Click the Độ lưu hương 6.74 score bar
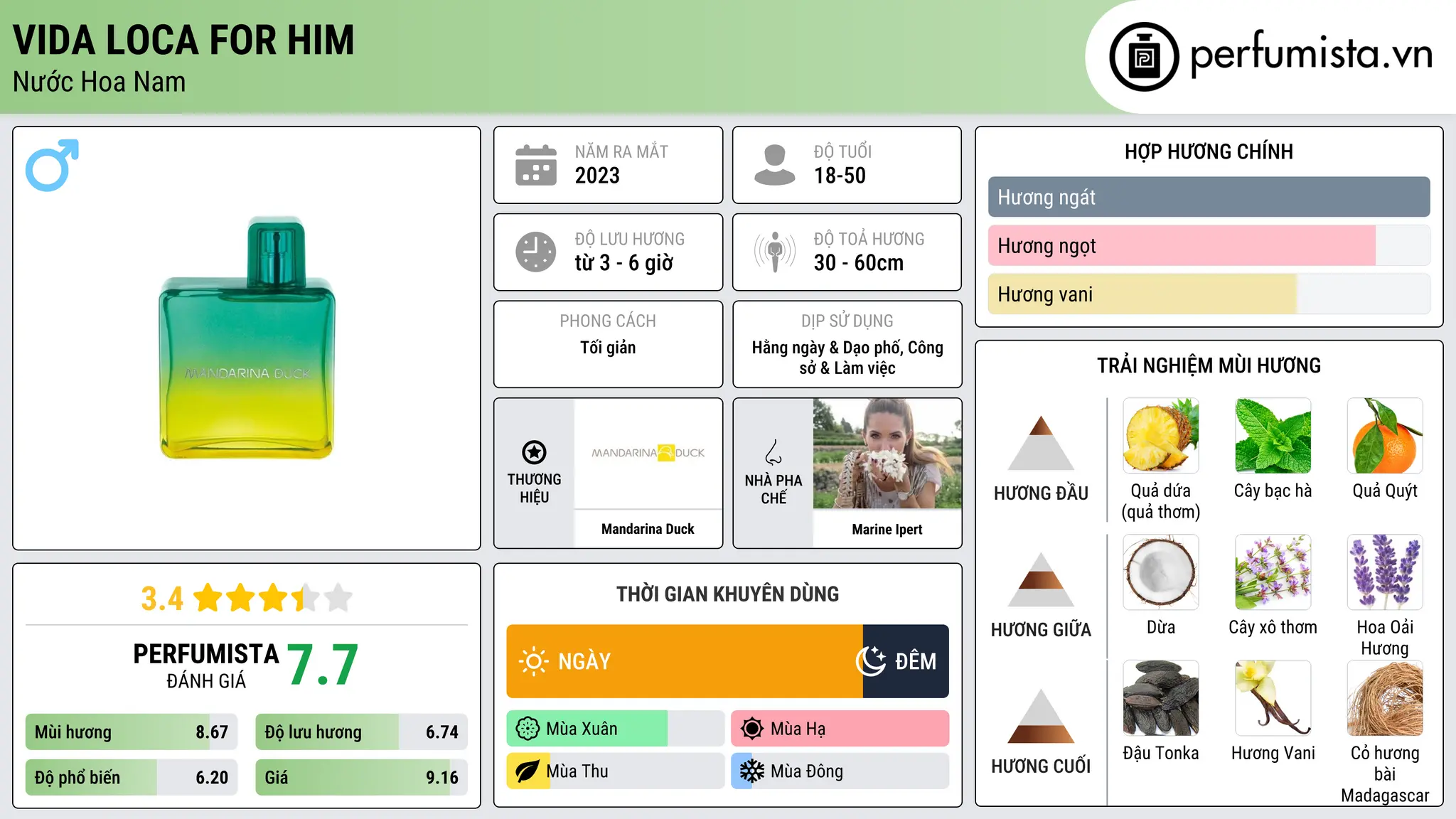The image size is (1456, 819). [x=361, y=732]
